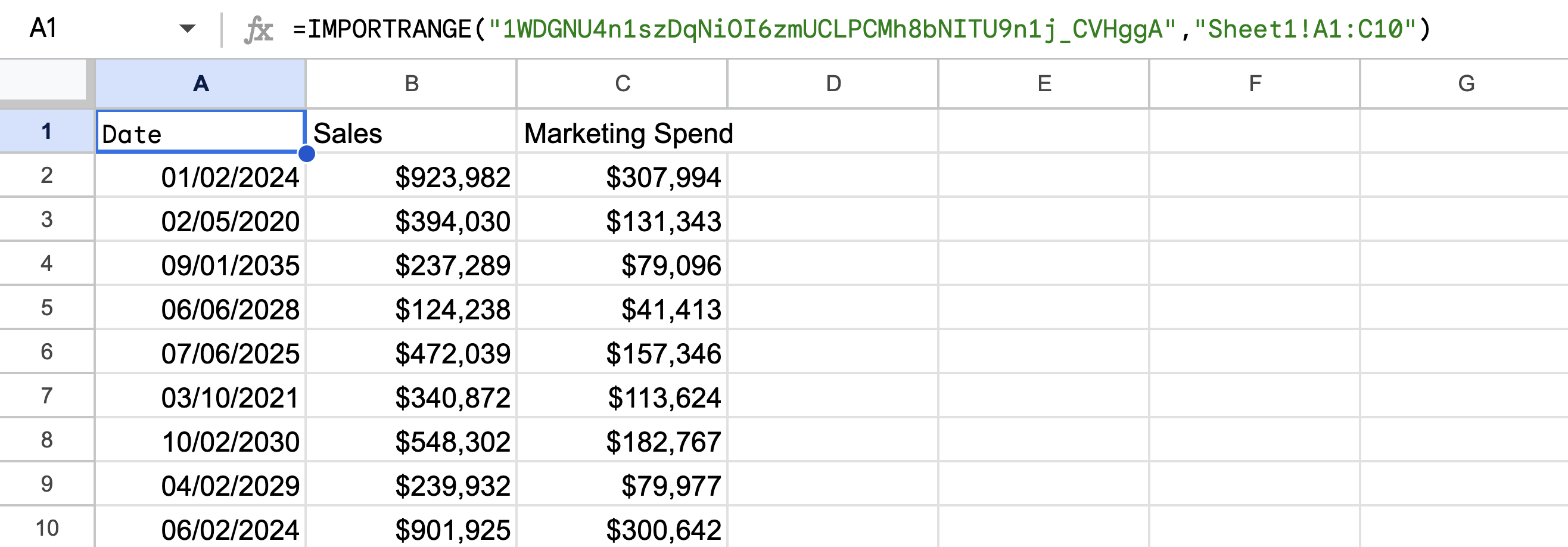Click the Marketing Spend header cell
Image resolution: width=1568 pixels, height=547 pixels.
pos(621,133)
